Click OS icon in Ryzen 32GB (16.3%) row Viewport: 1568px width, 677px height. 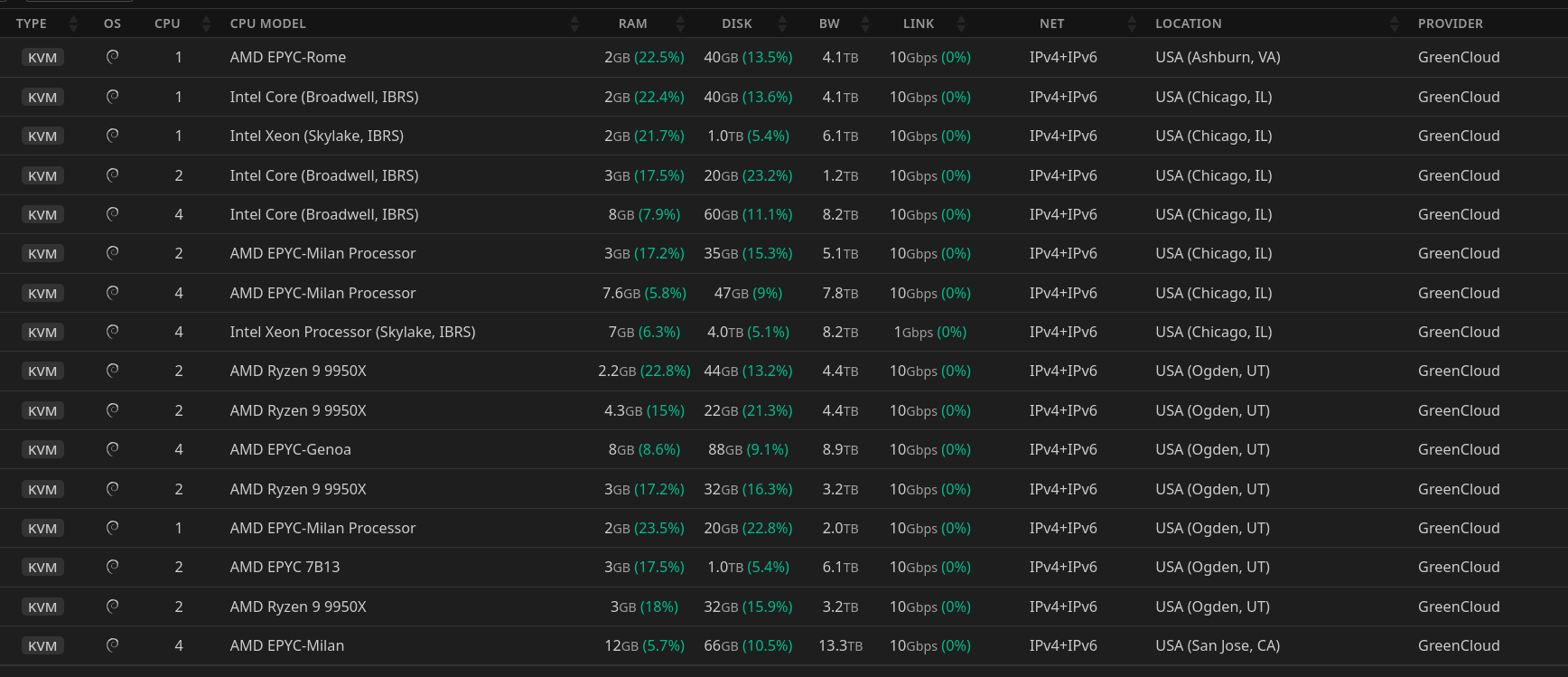click(x=113, y=489)
